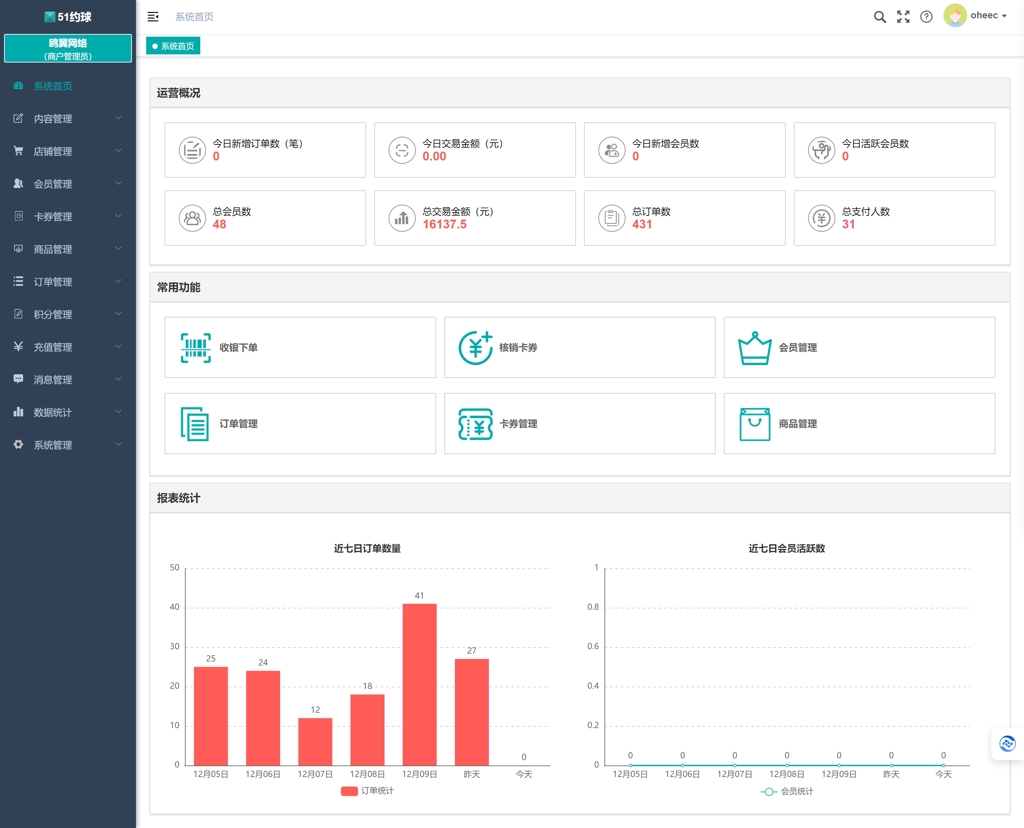This screenshot has width=1024, height=828.
Task: Expand 内容管理 sidebar menu
Action: pos(68,118)
